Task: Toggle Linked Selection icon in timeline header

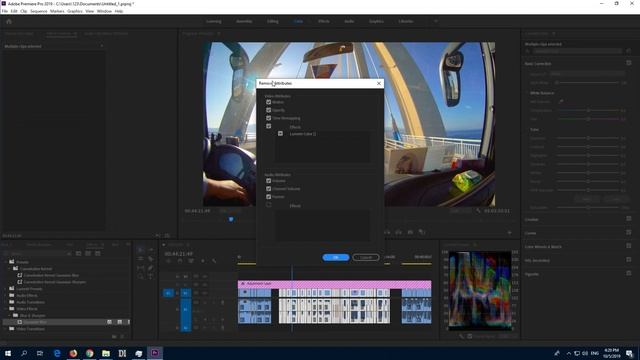Action: pos(191,261)
